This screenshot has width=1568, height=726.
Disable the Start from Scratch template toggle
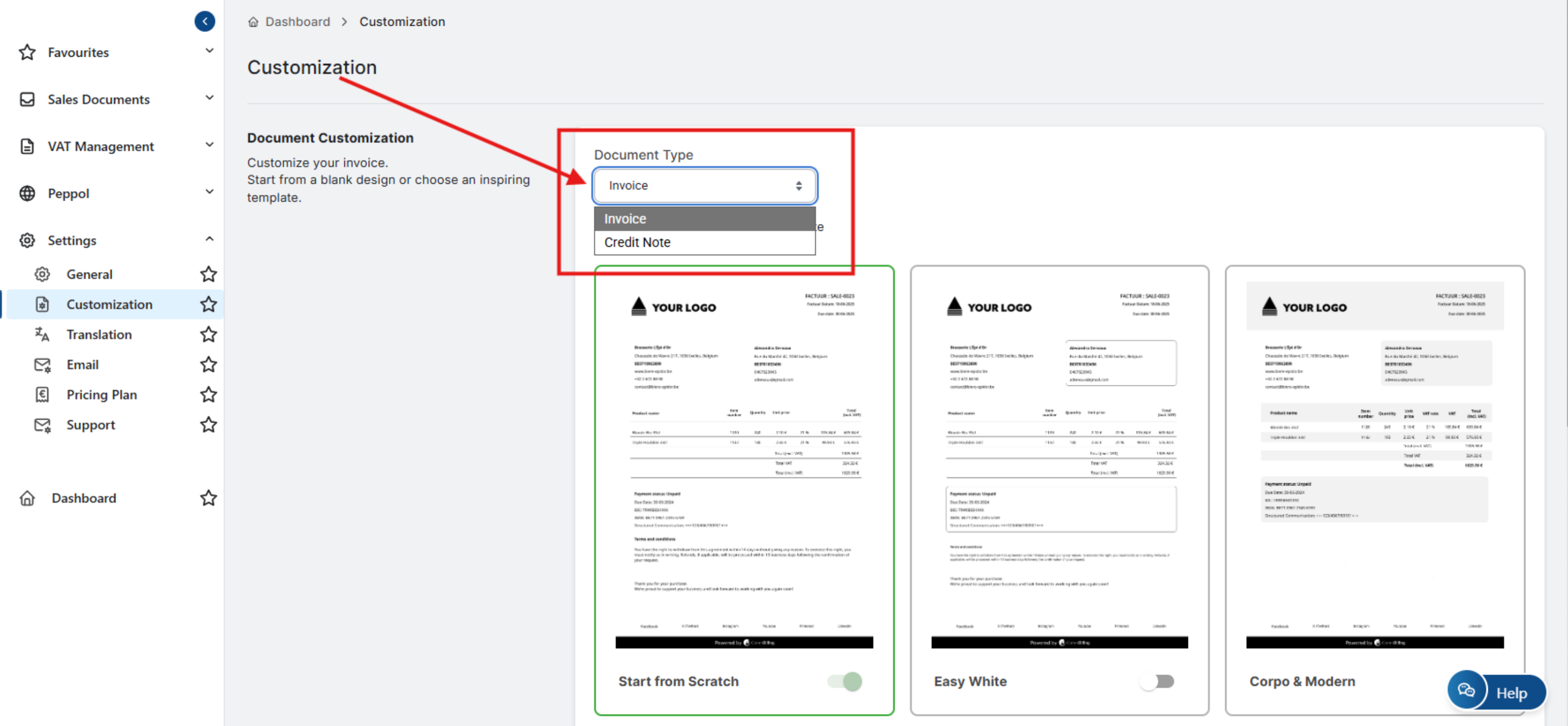click(845, 681)
